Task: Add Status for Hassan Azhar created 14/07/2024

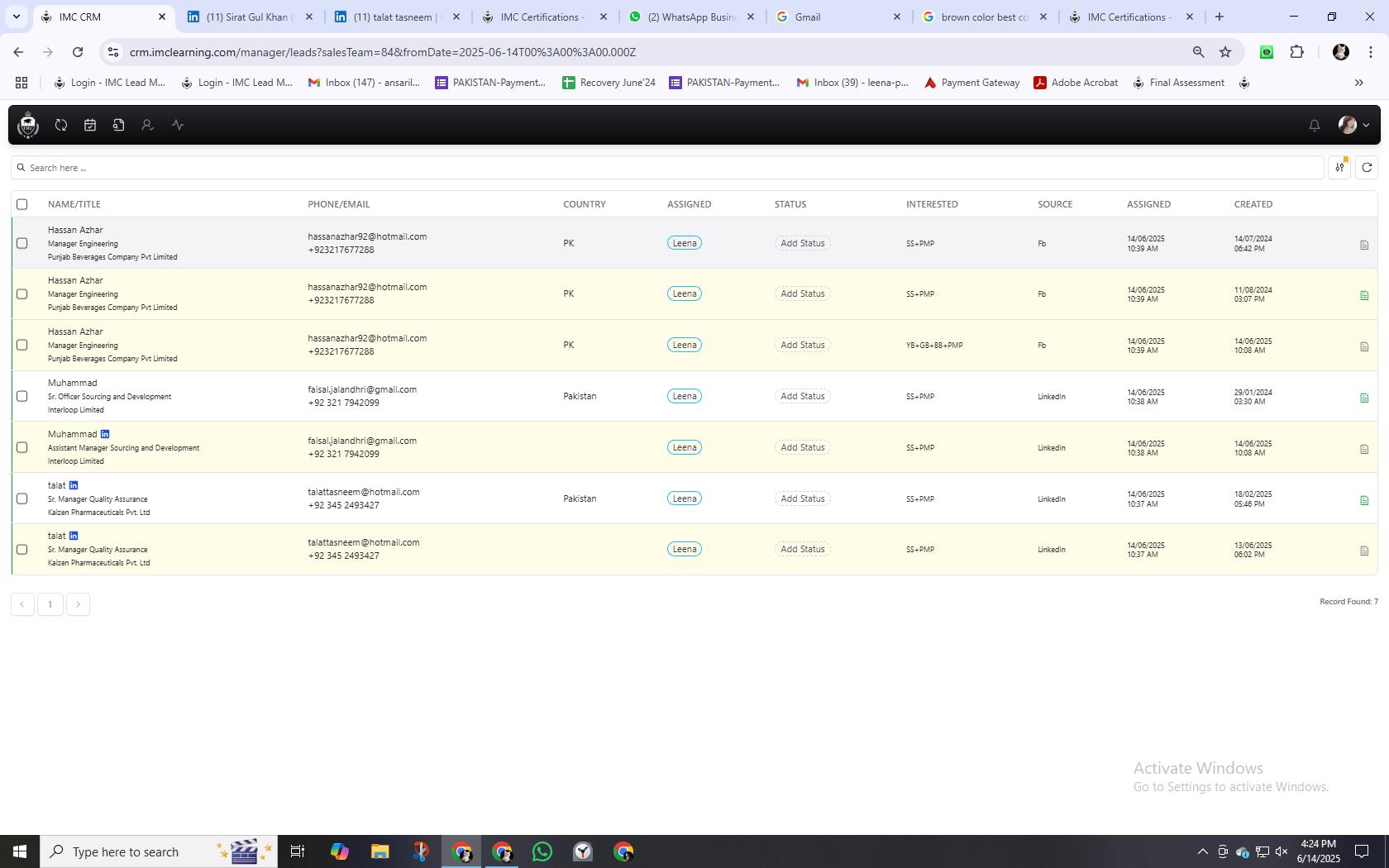Action: point(802,243)
